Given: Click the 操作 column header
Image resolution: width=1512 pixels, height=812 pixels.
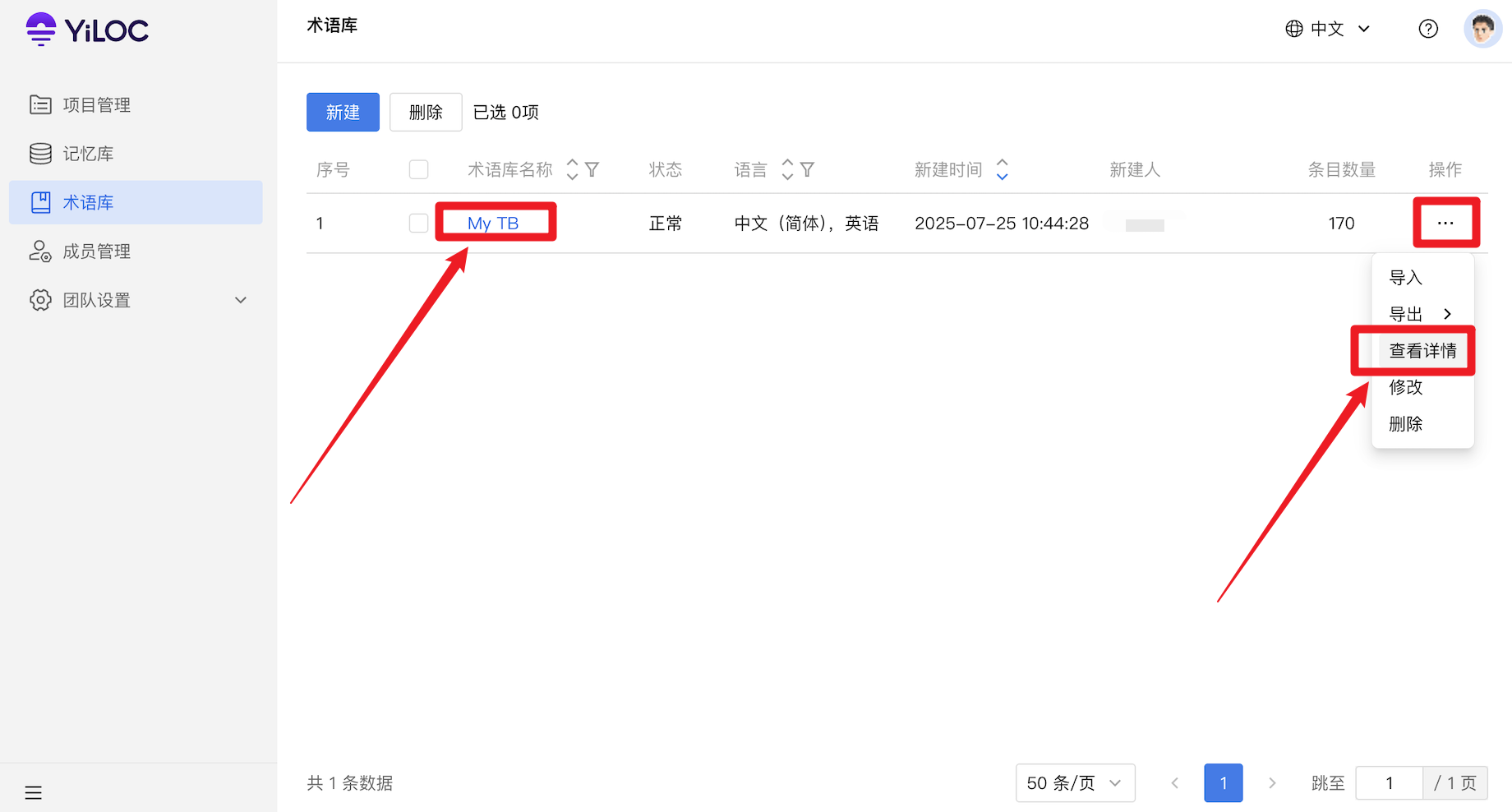Looking at the screenshot, I should (1445, 169).
